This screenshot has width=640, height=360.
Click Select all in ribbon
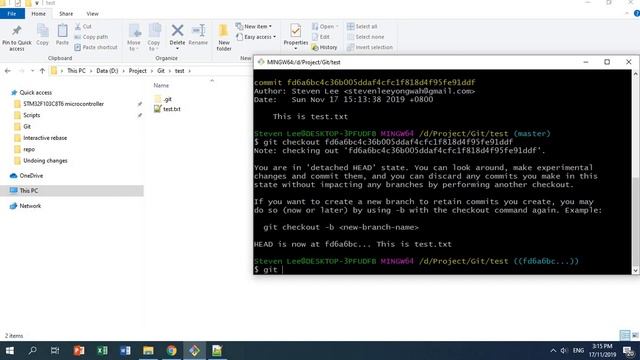362,27
